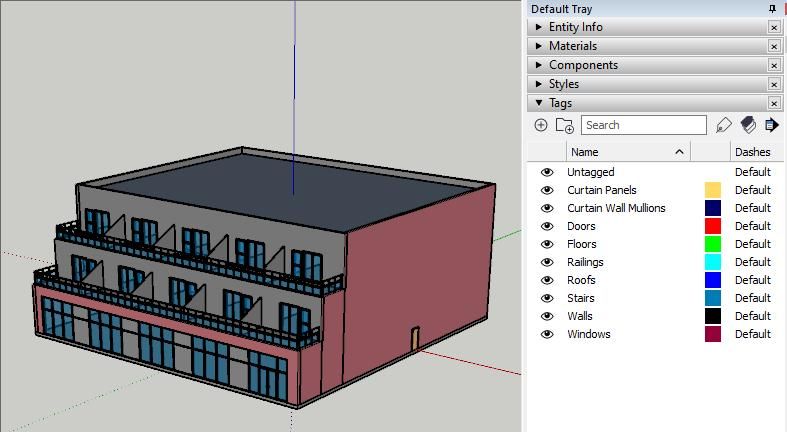The width and height of the screenshot is (787, 432).
Task: Change Windows dashes Default value
Action: click(753, 334)
